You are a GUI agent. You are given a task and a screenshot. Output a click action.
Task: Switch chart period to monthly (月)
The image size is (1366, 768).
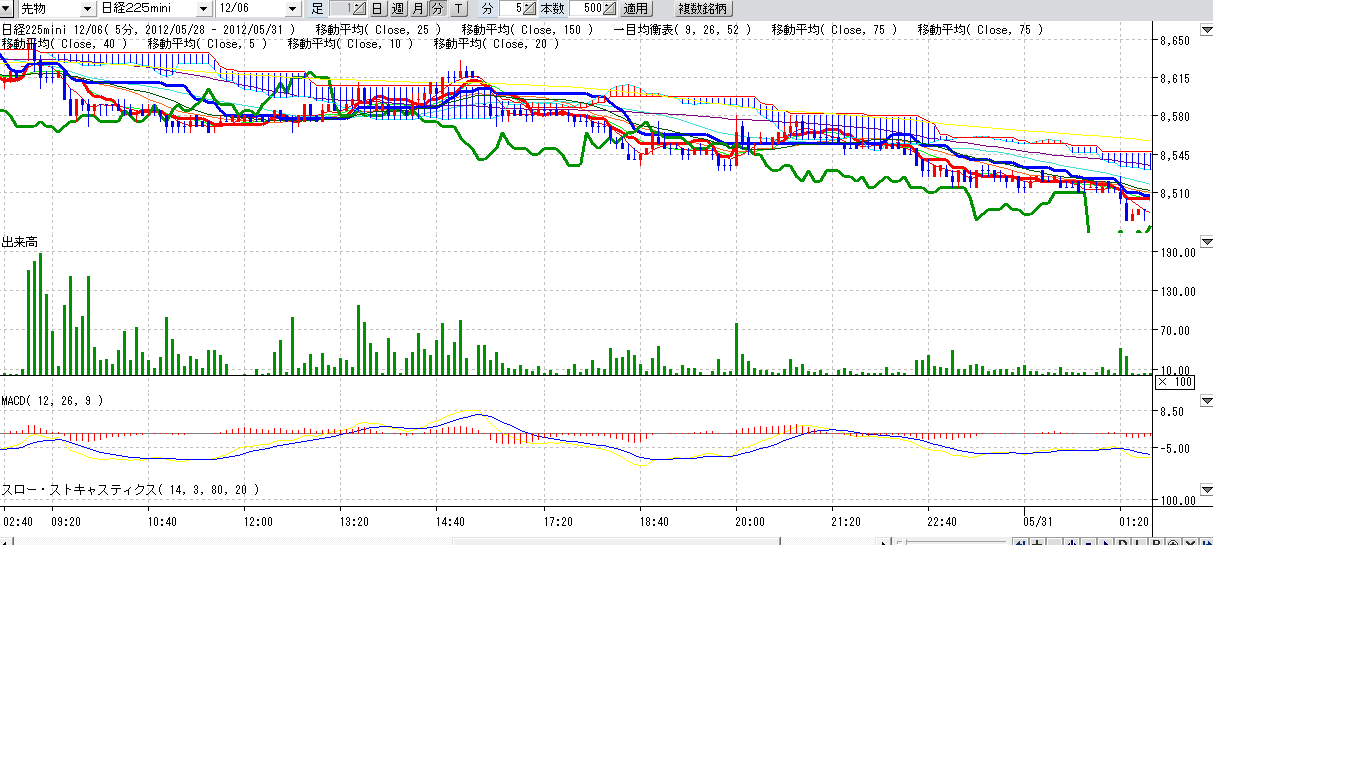417,9
